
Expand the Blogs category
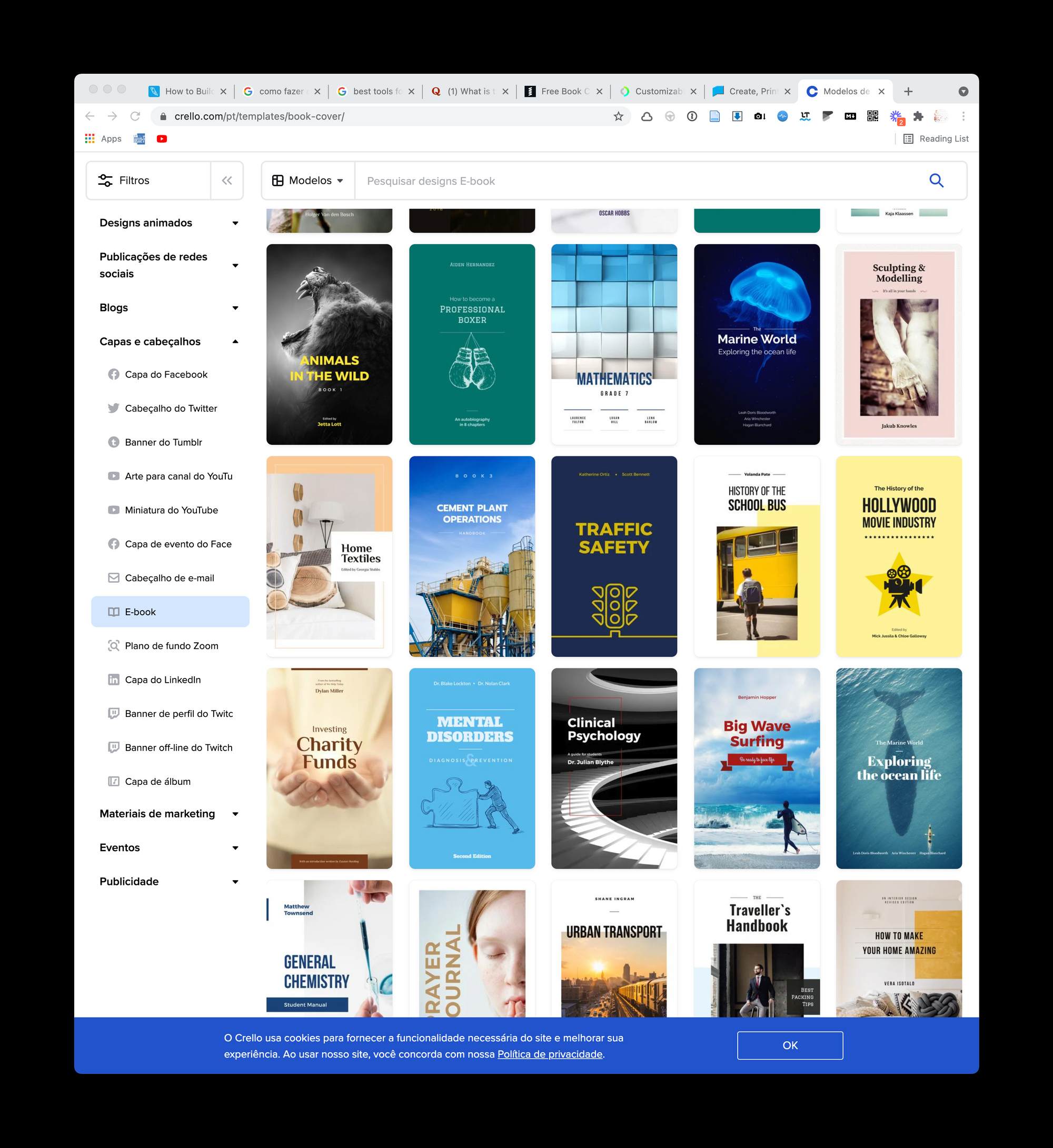pyautogui.click(x=169, y=307)
